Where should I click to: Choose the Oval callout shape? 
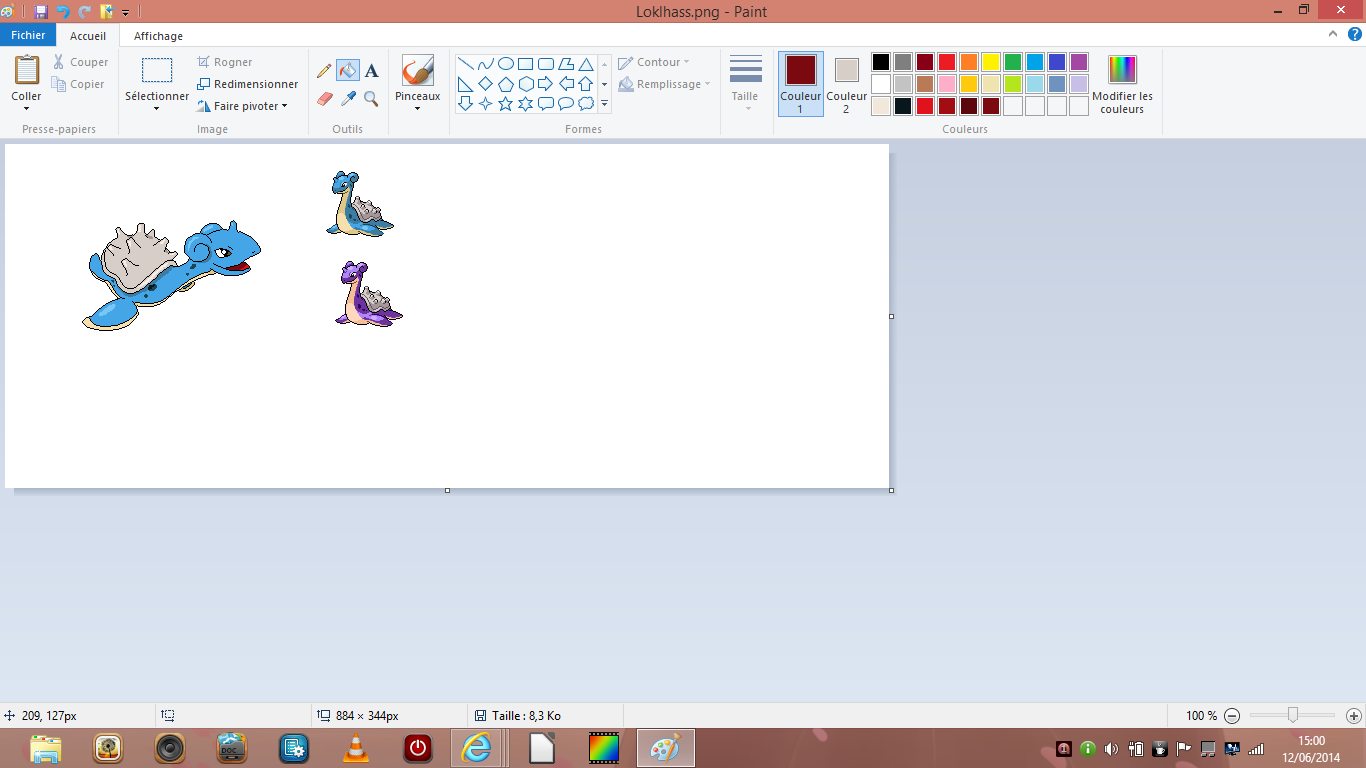click(x=566, y=103)
